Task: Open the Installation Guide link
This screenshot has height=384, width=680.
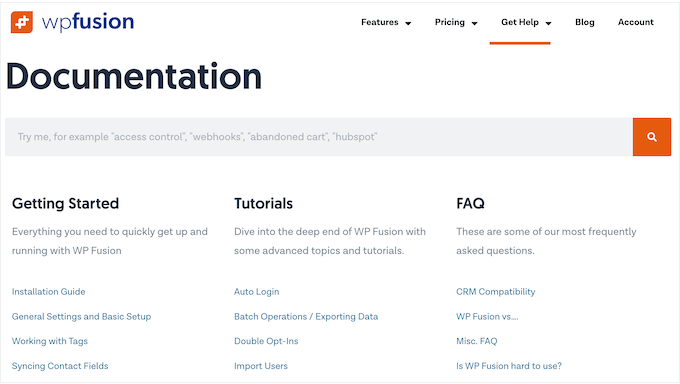Action: click(49, 292)
